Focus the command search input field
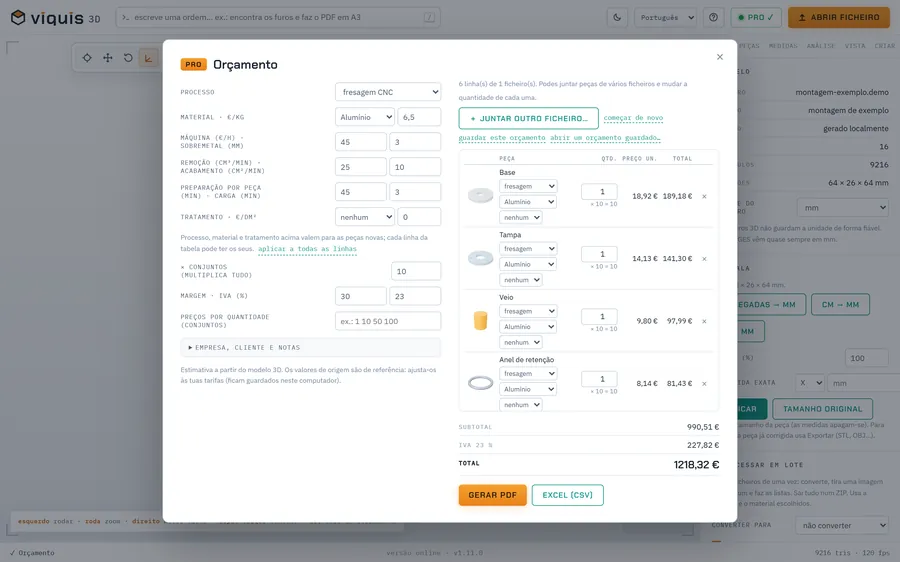This screenshot has height=562, width=900. 278,17
